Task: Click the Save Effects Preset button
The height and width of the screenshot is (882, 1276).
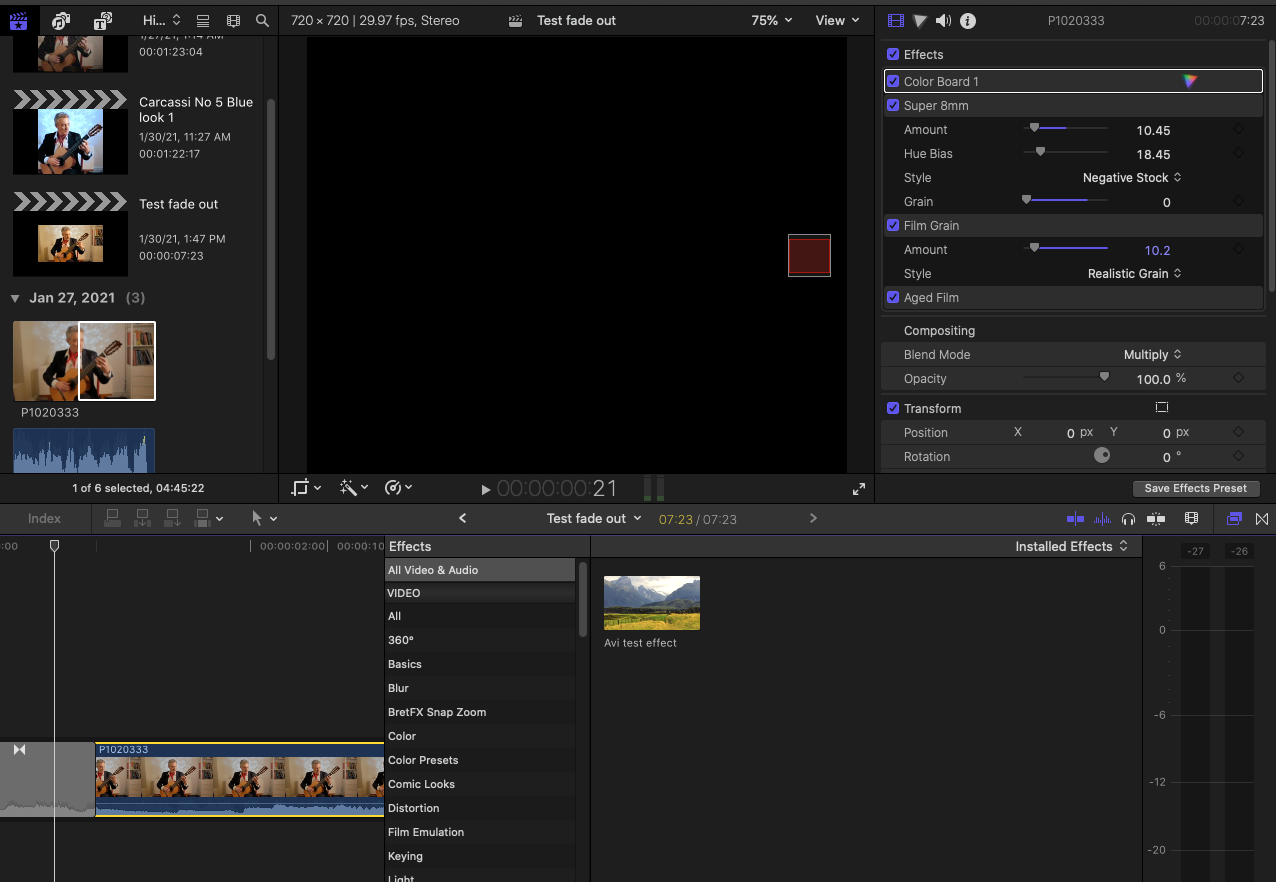Action: pos(1195,488)
